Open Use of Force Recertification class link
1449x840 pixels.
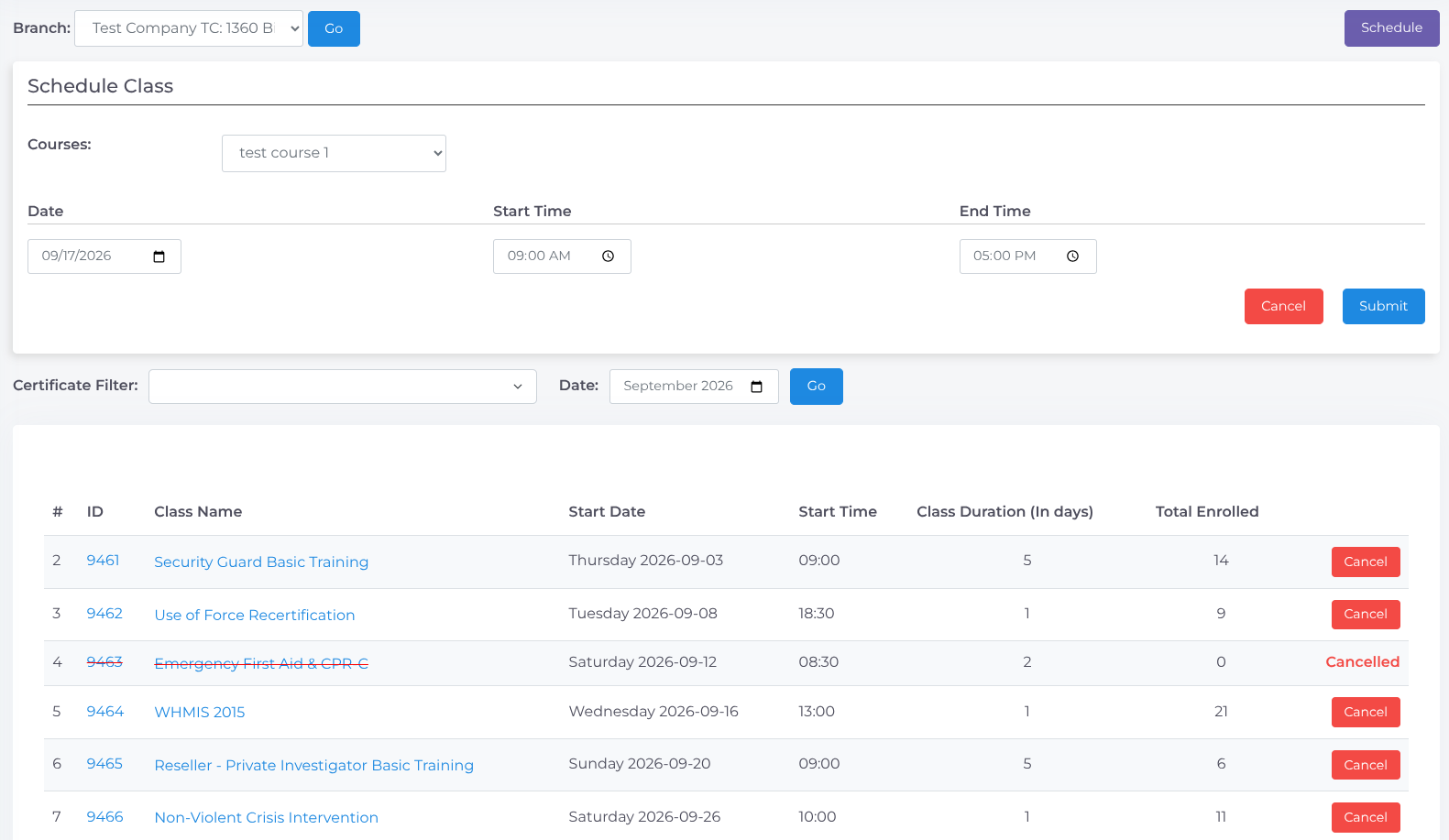point(255,616)
